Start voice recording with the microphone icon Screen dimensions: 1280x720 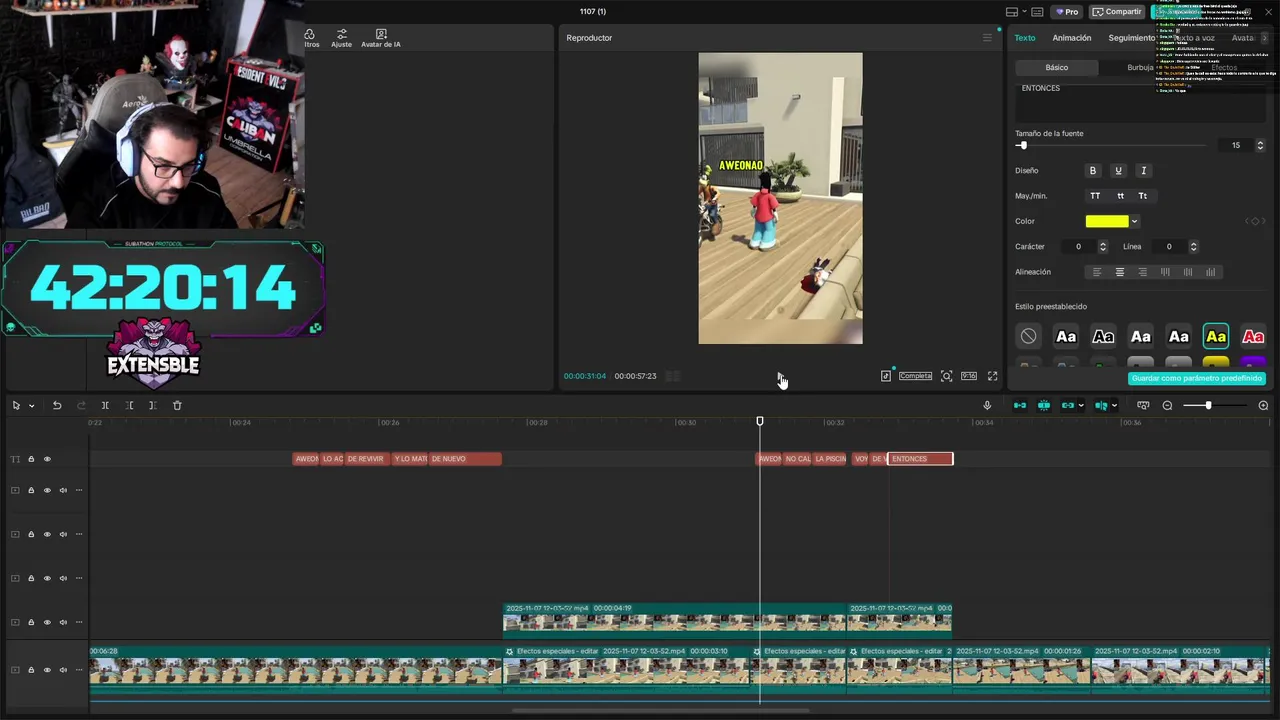point(987,405)
